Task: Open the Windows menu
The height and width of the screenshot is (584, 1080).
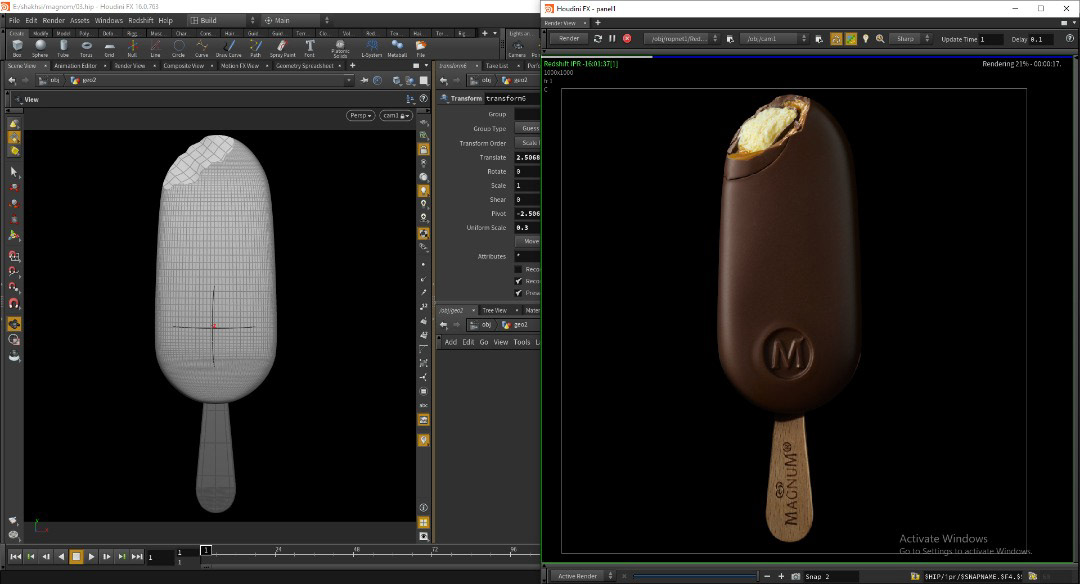Action: [108, 21]
